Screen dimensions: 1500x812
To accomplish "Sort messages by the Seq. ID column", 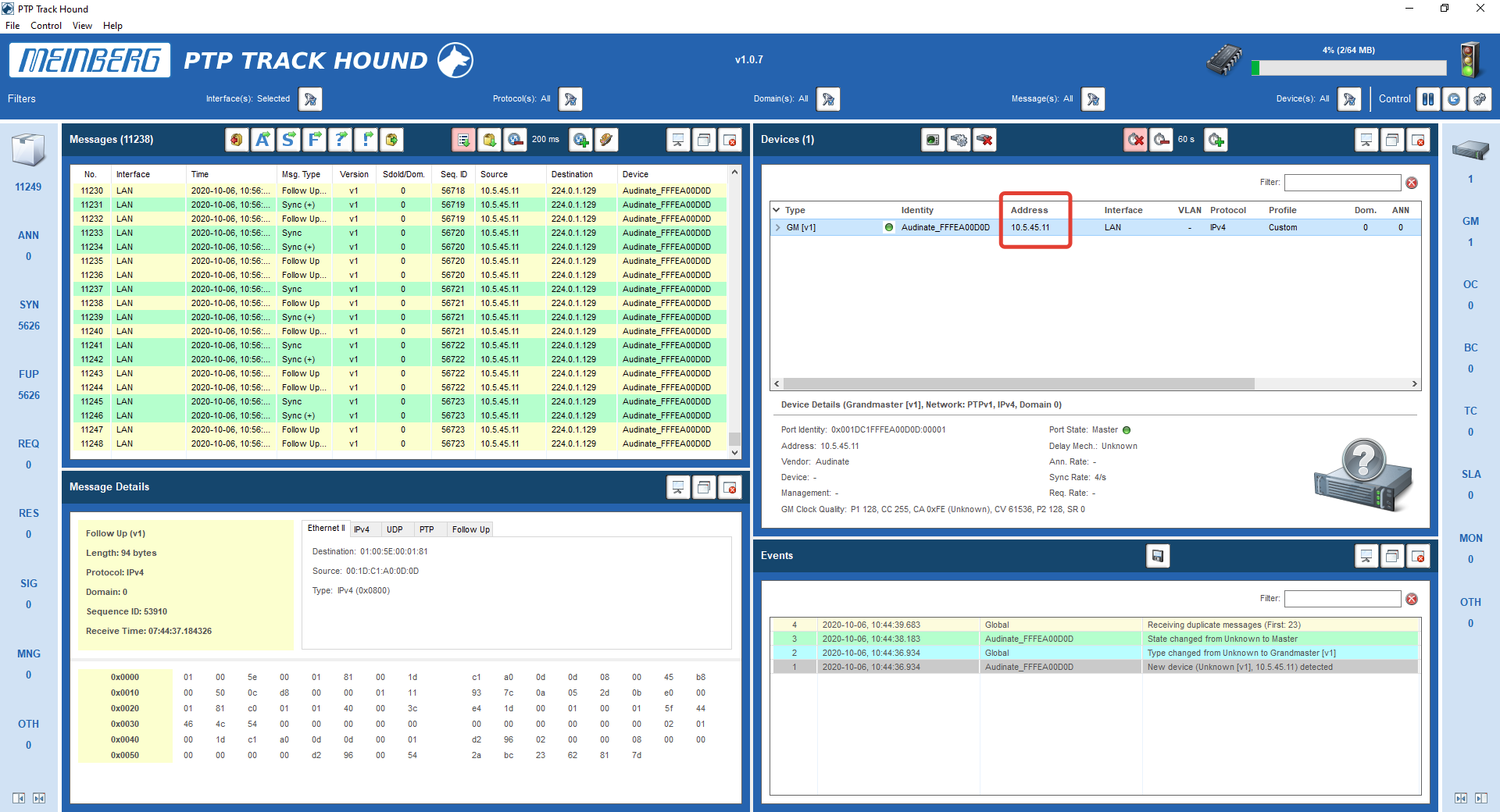I will 454,175.
